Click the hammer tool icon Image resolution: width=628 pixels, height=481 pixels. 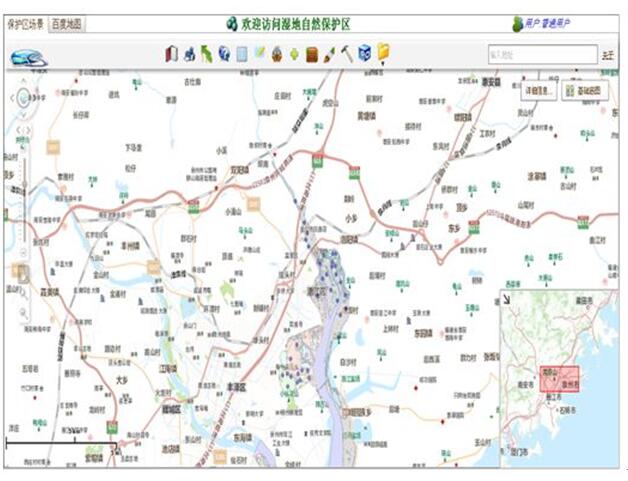[346, 54]
